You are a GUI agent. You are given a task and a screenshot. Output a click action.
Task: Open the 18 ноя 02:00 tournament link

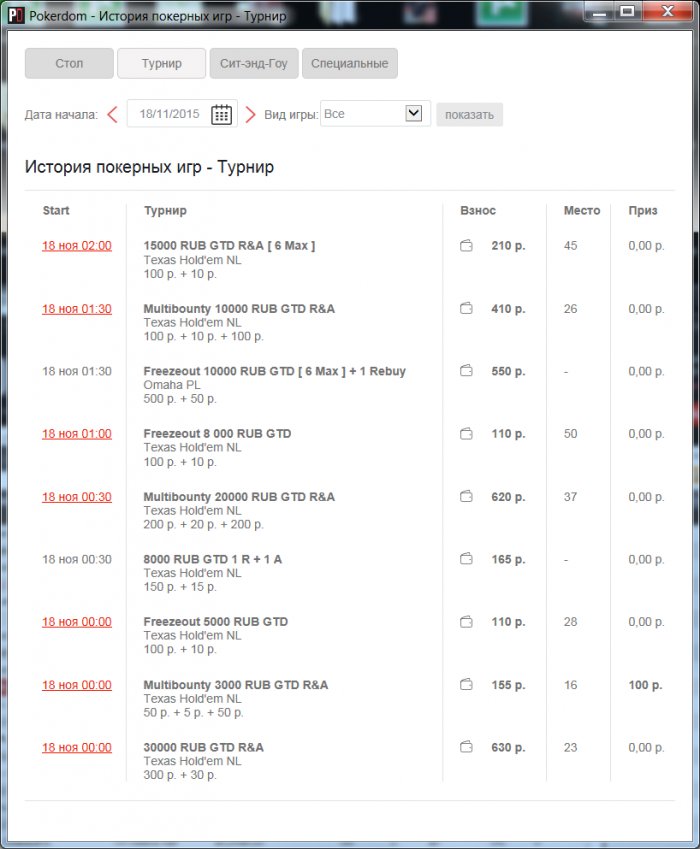pos(77,246)
